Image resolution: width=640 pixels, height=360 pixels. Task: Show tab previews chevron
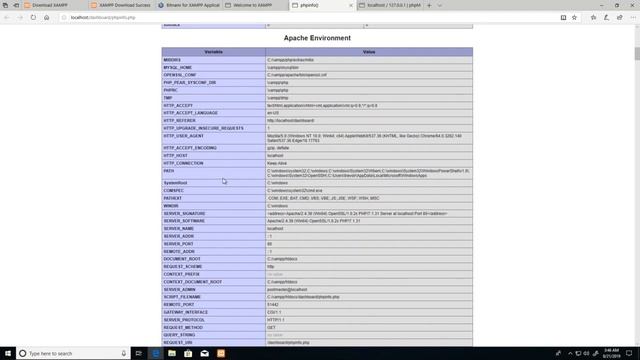tap(440, 5)
